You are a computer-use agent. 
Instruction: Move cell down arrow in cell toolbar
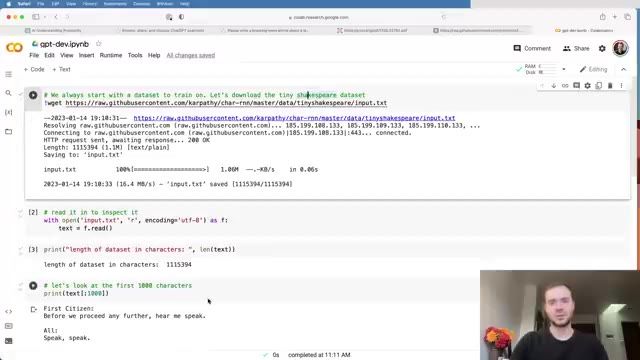[553, 86]
